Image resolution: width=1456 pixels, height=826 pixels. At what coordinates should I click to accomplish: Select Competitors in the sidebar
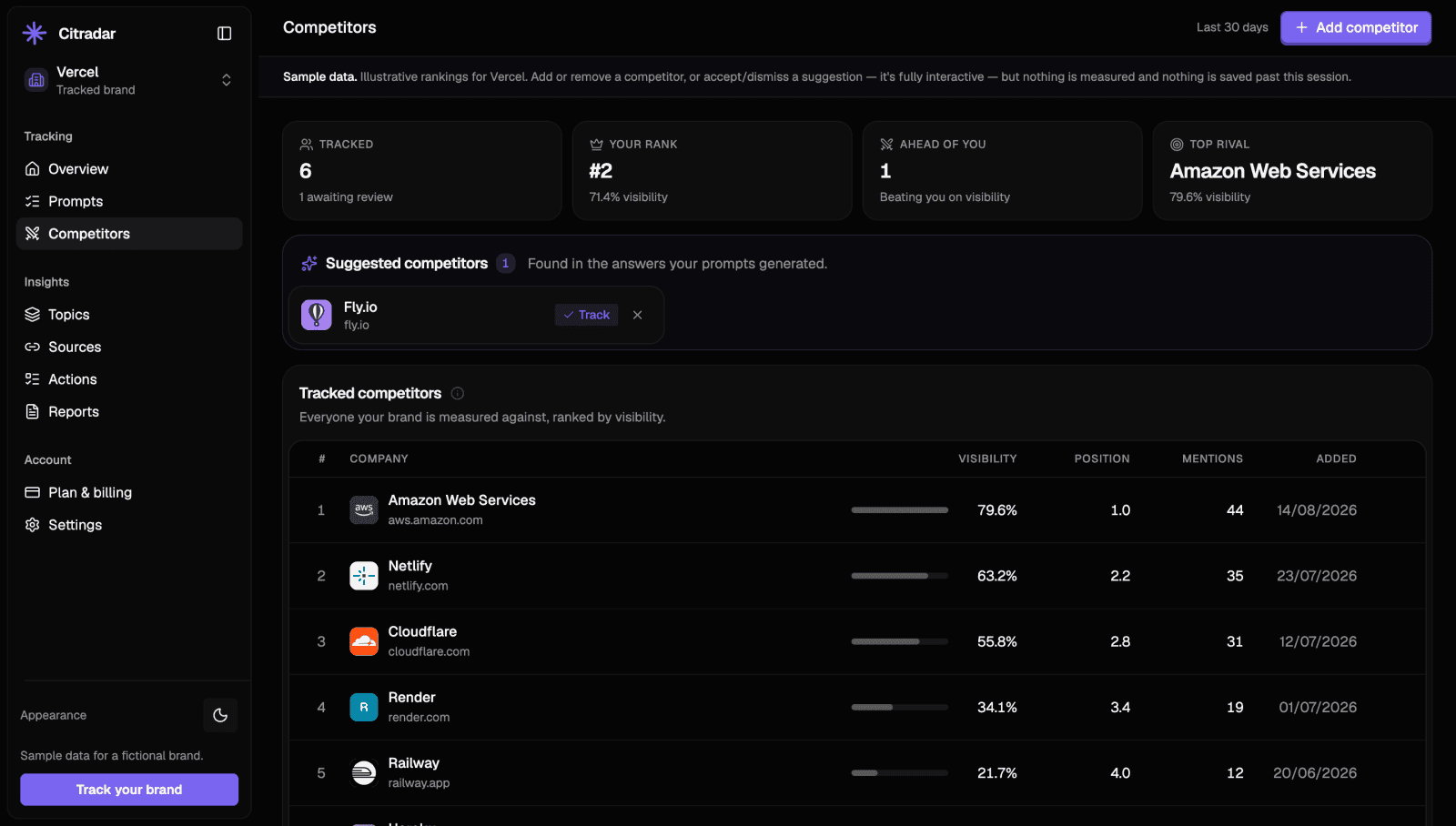(x=129, y=234)
